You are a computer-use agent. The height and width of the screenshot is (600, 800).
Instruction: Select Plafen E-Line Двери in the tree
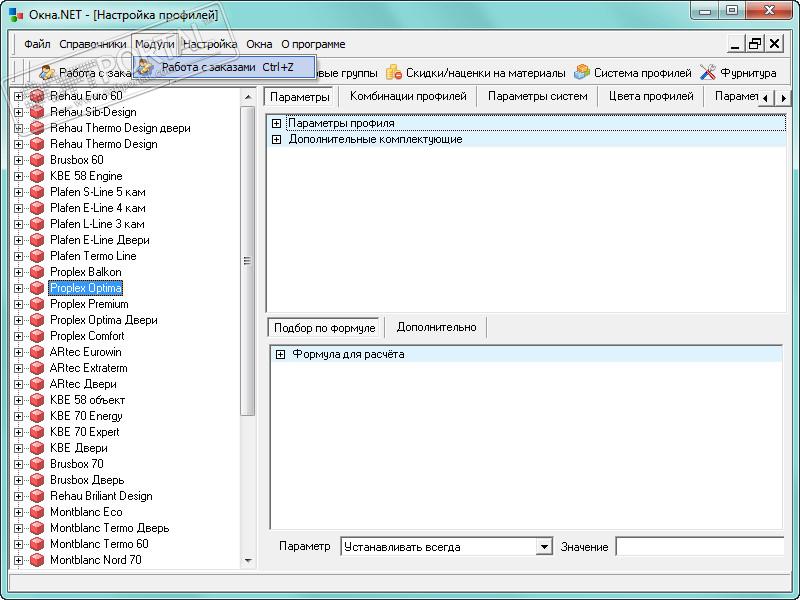click(99, 240)
